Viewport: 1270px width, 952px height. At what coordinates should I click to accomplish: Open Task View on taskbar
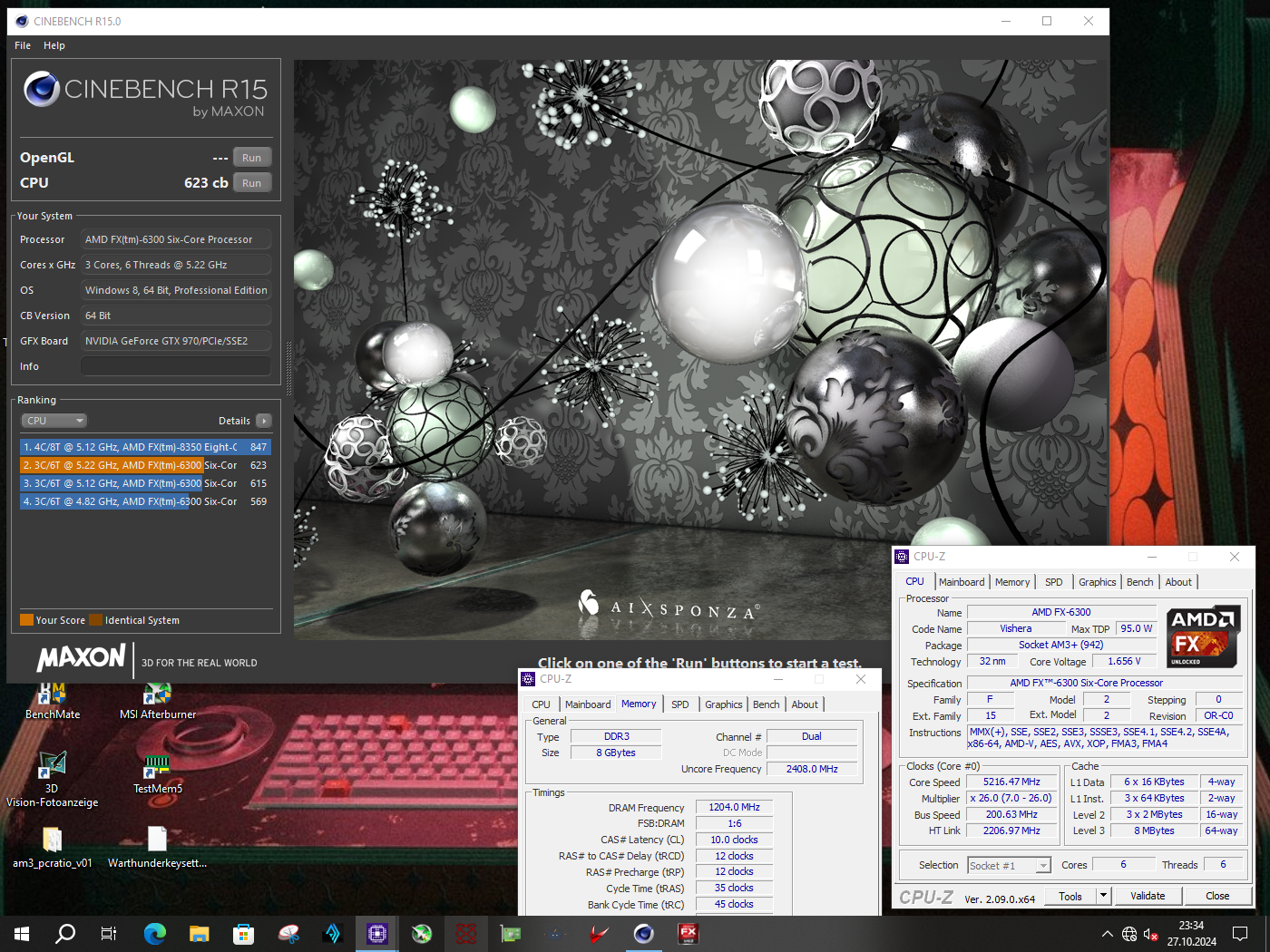tap(109, 934)
